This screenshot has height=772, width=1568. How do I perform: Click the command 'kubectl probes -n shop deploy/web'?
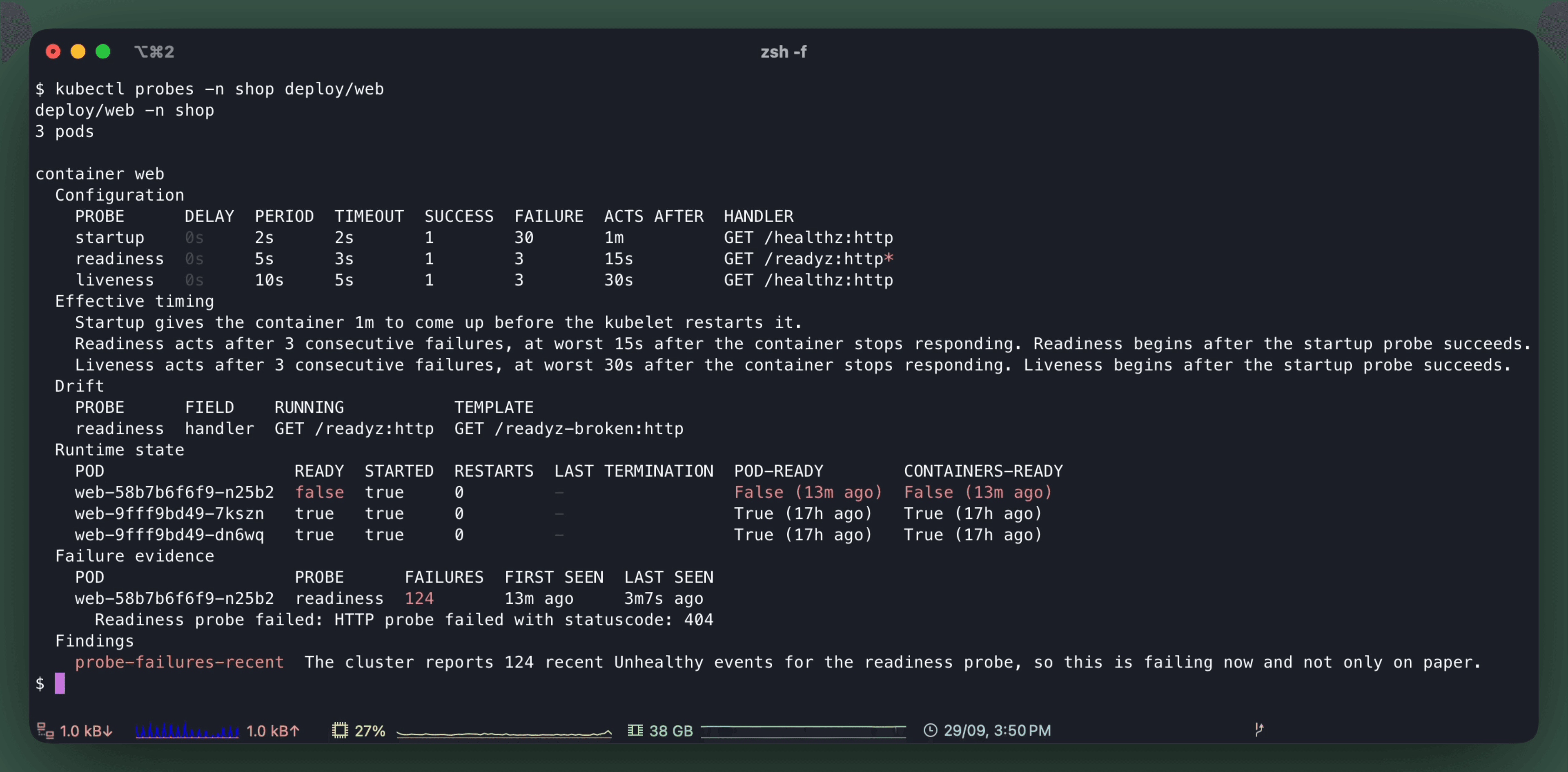tap(219, 89)
